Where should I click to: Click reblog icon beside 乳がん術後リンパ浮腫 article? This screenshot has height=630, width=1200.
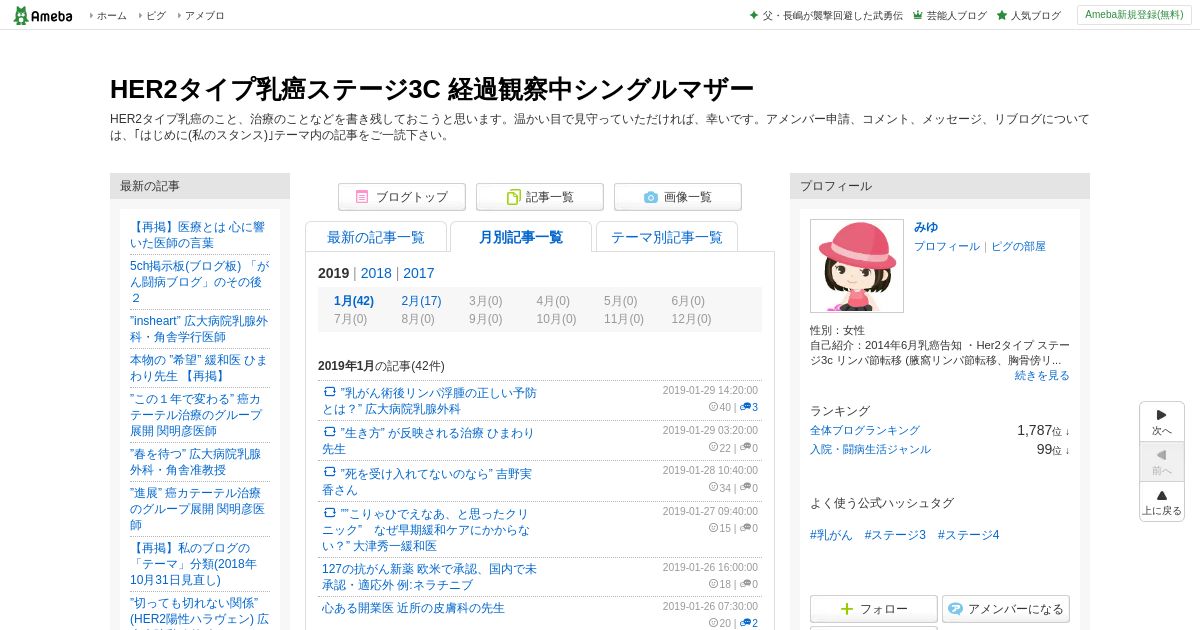tap(329, 392)
